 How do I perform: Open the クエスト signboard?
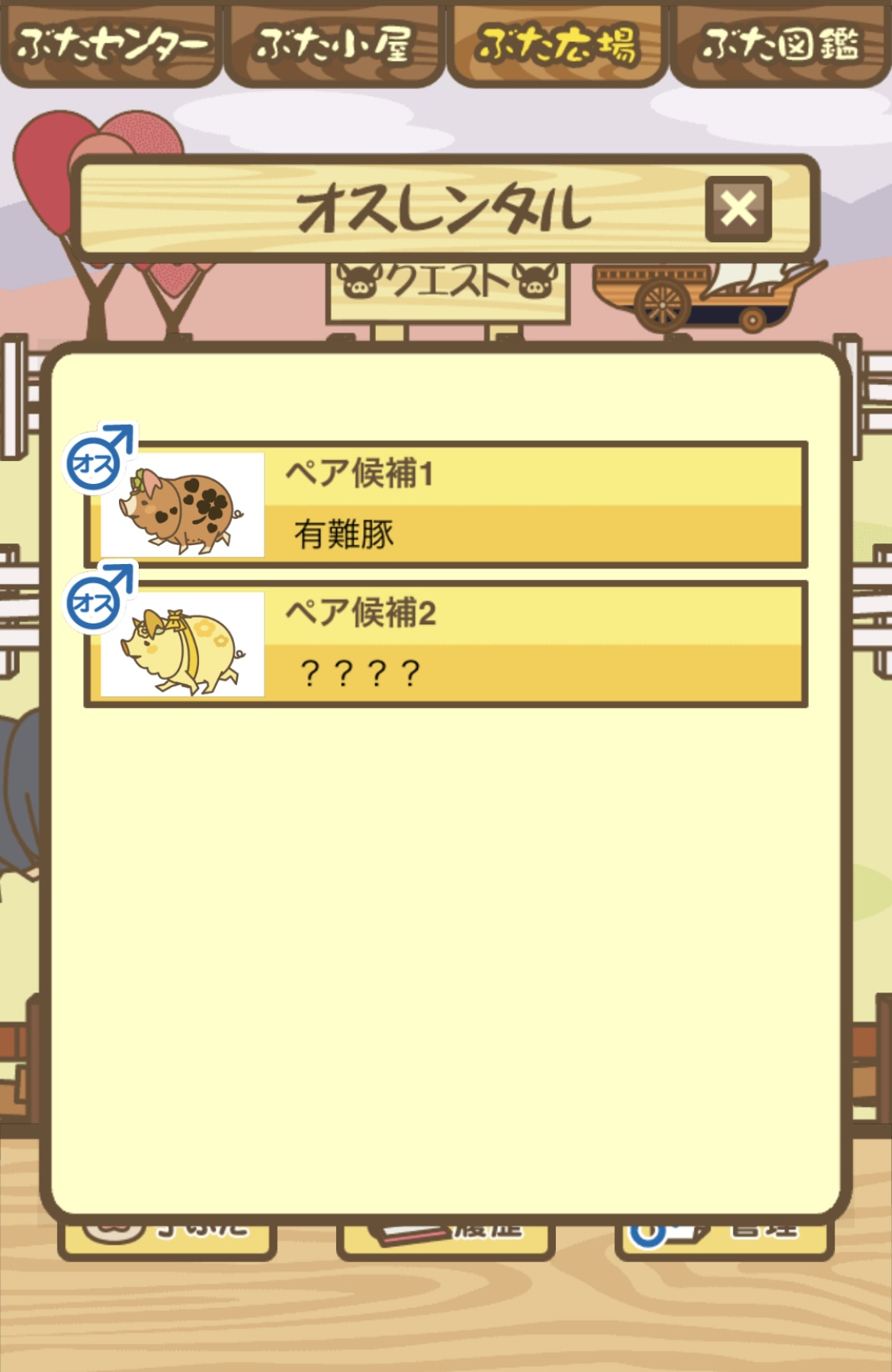pyautogui.click(x=448, y=293)
